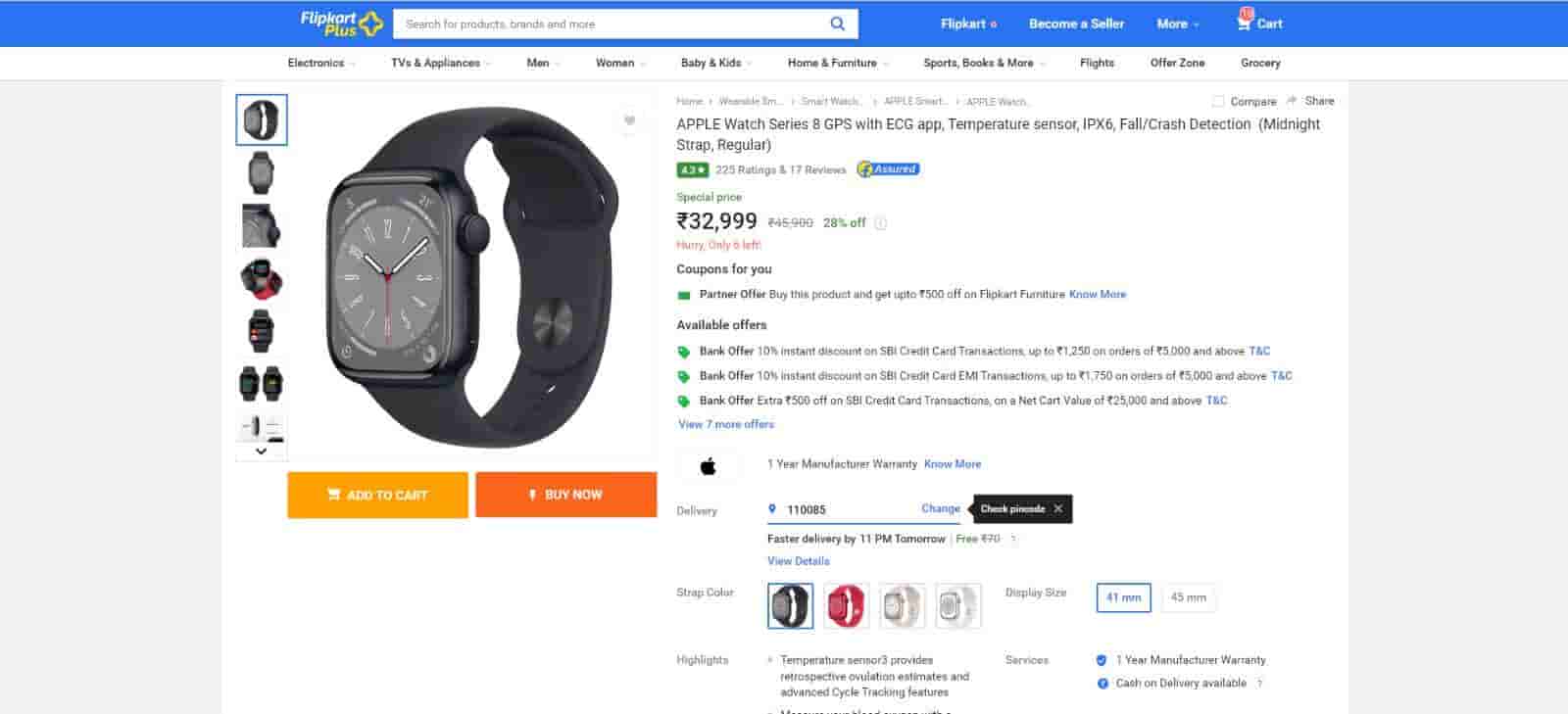Click the search magnifier icon
Viewport: 1568px width, 714px height.
click(x=837, y=24)
